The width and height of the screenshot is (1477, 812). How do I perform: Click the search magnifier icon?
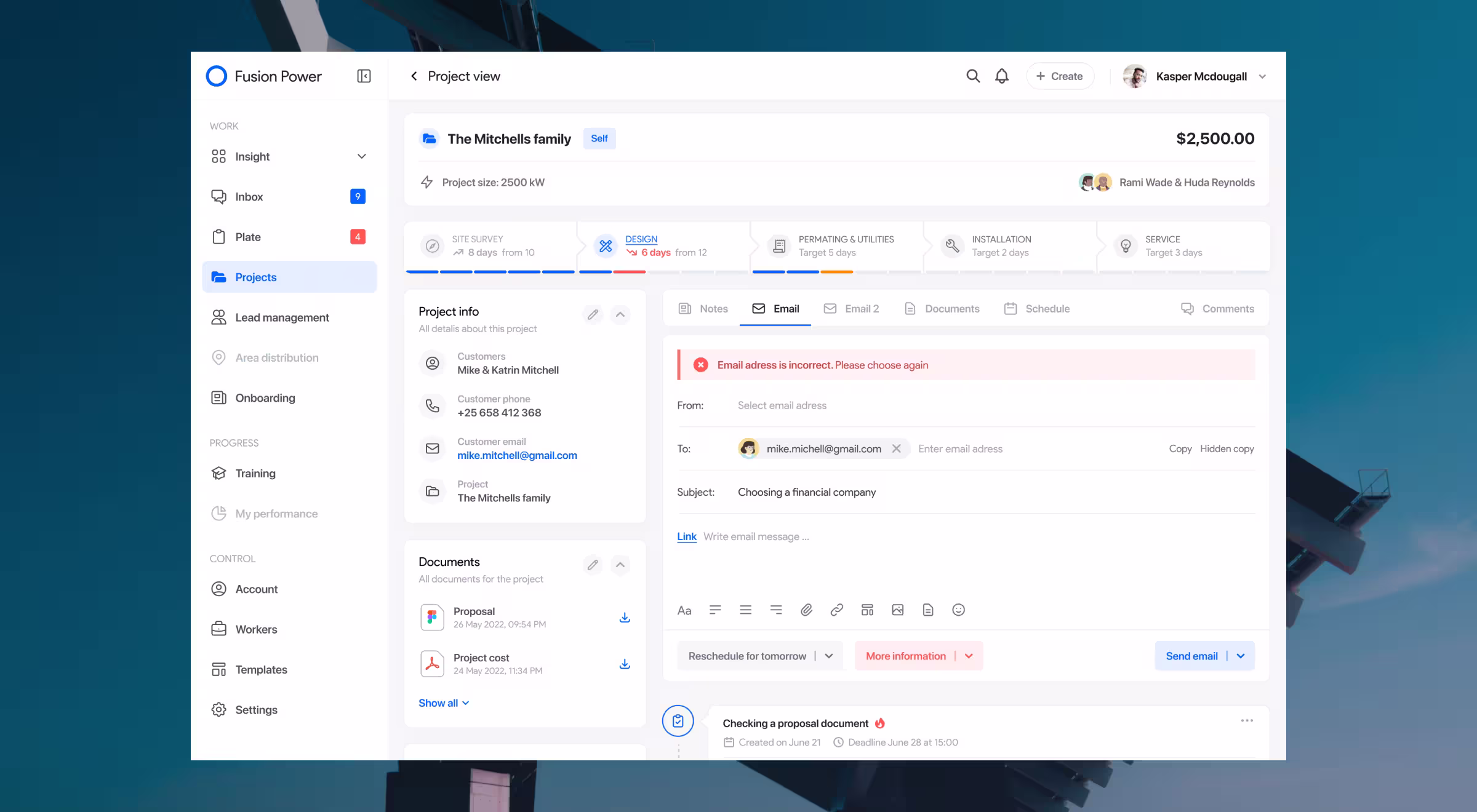(972, 76)
